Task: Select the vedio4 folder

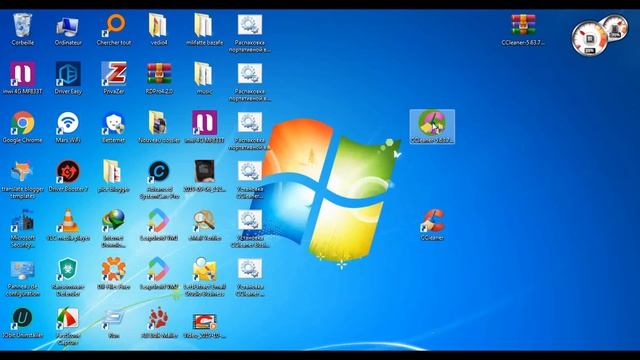Action: (x=159, y=29)
